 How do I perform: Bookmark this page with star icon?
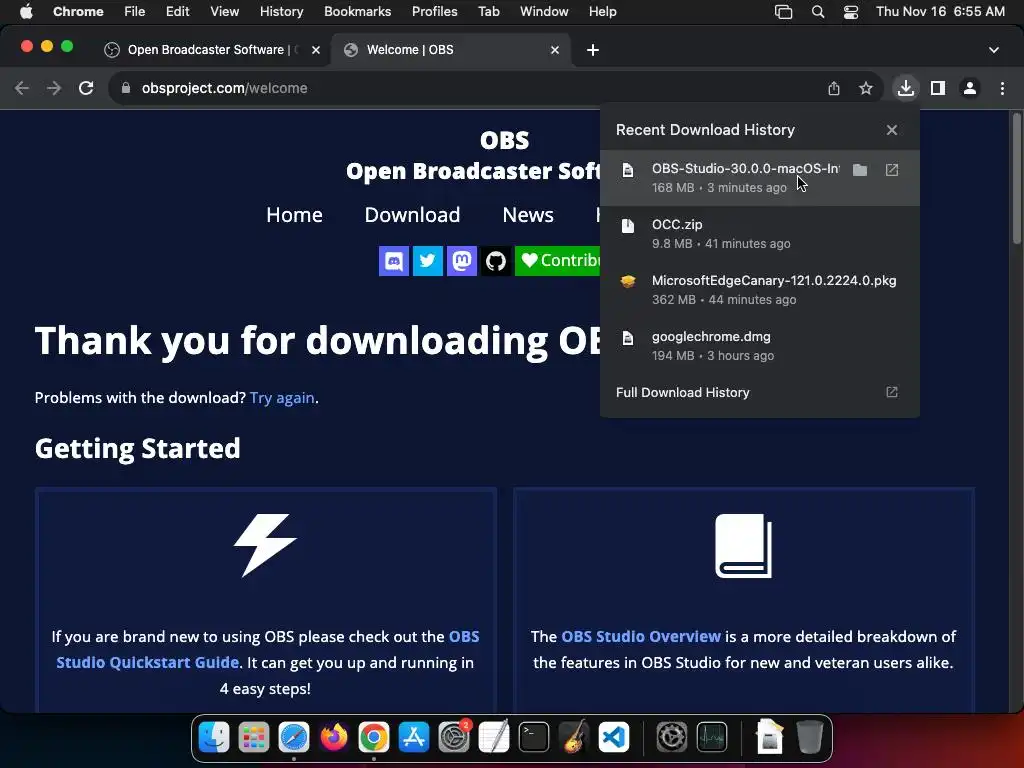coord(866,88)
